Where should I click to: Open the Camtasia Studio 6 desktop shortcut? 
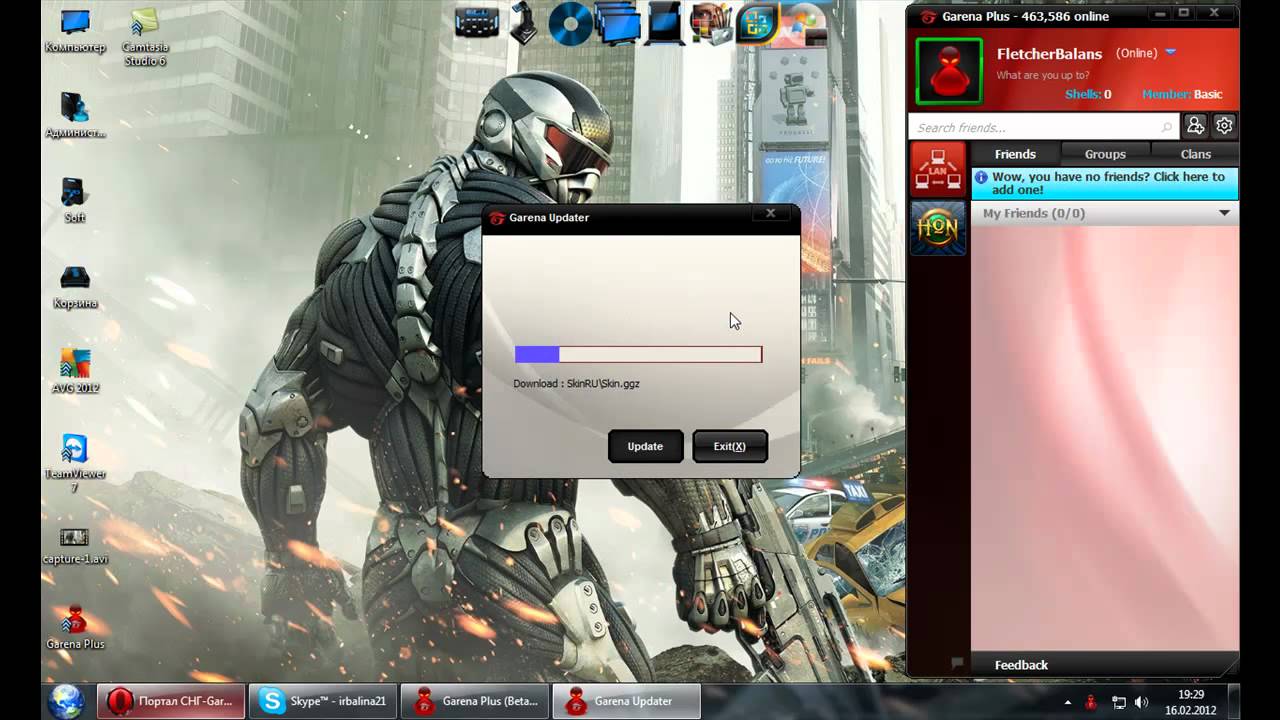click(x=145, y=37)
